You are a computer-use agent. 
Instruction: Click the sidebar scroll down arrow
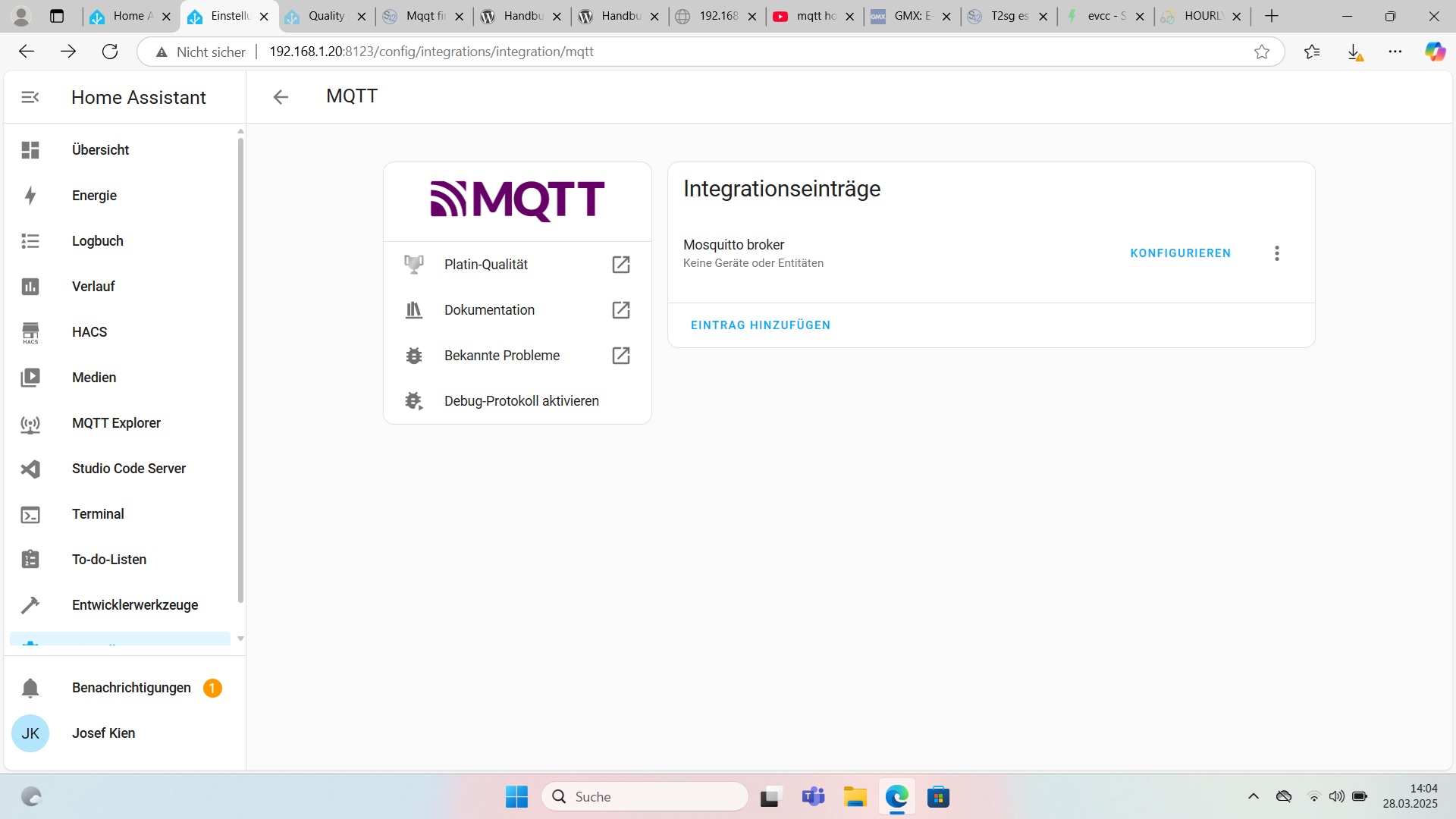coord(240,639)
